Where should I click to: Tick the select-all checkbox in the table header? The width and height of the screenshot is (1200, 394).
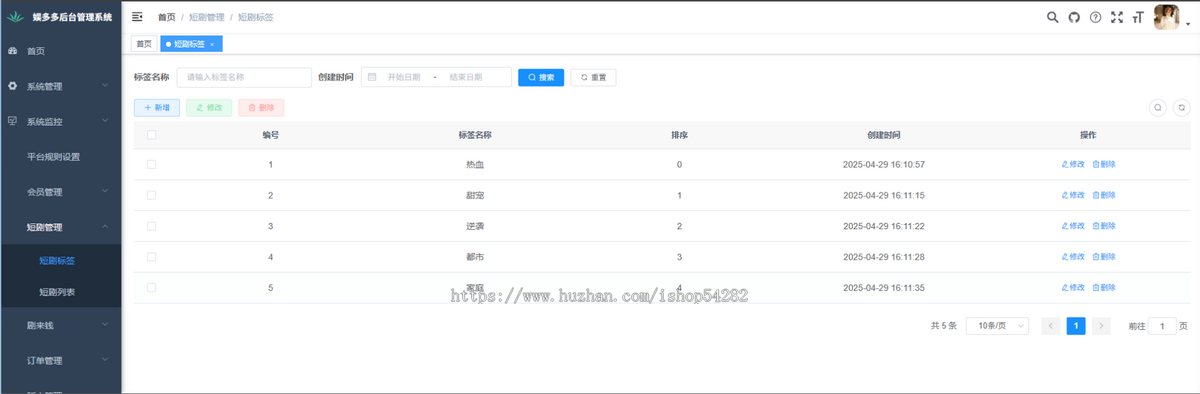tap(152, 134)
